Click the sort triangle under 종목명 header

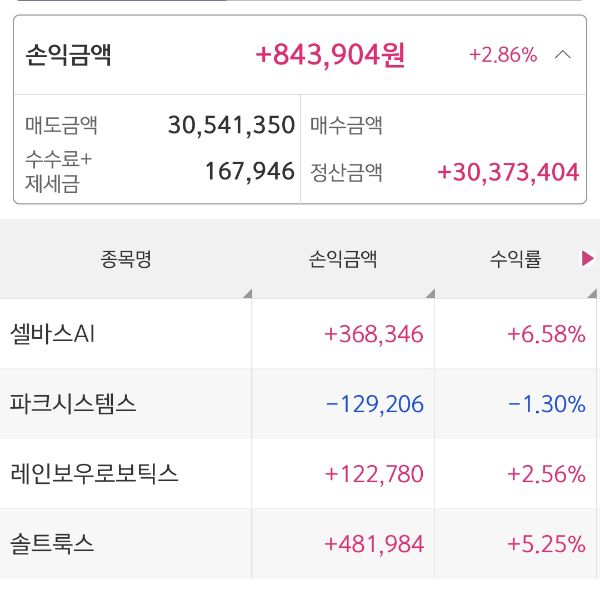246,293
